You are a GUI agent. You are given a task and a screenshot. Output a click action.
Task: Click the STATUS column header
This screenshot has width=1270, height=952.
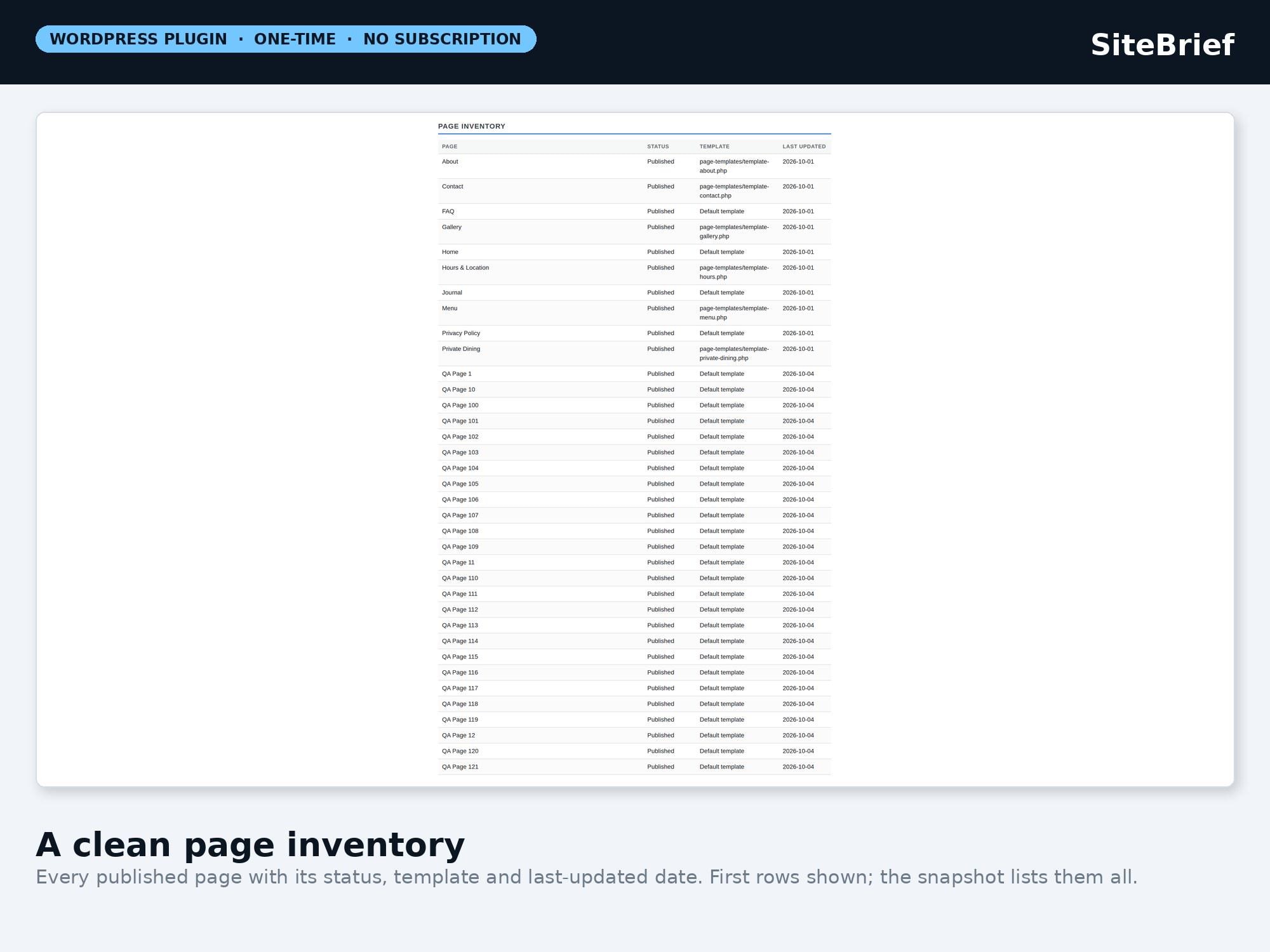coord(658,147)
